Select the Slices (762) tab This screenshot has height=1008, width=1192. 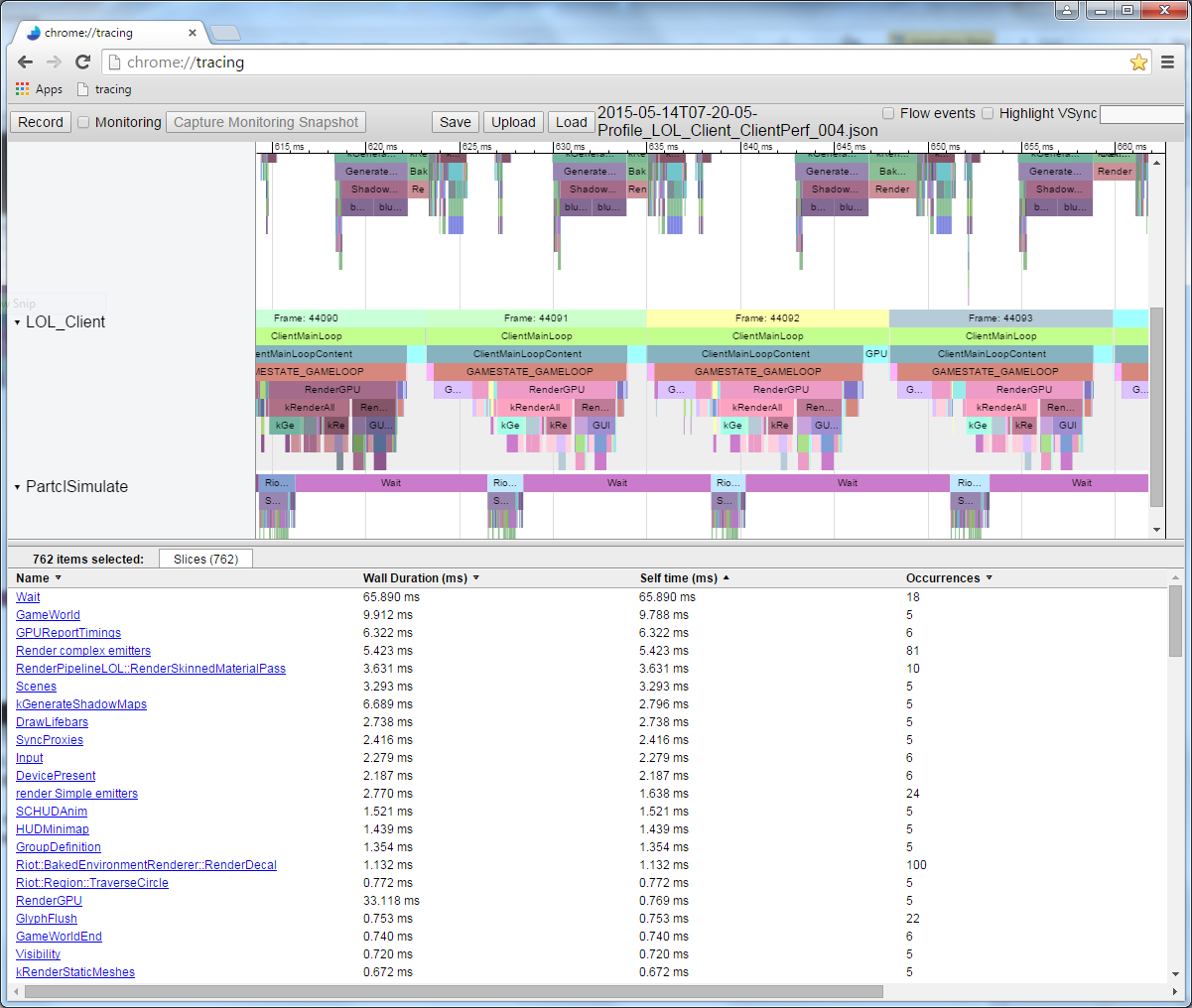205,560
